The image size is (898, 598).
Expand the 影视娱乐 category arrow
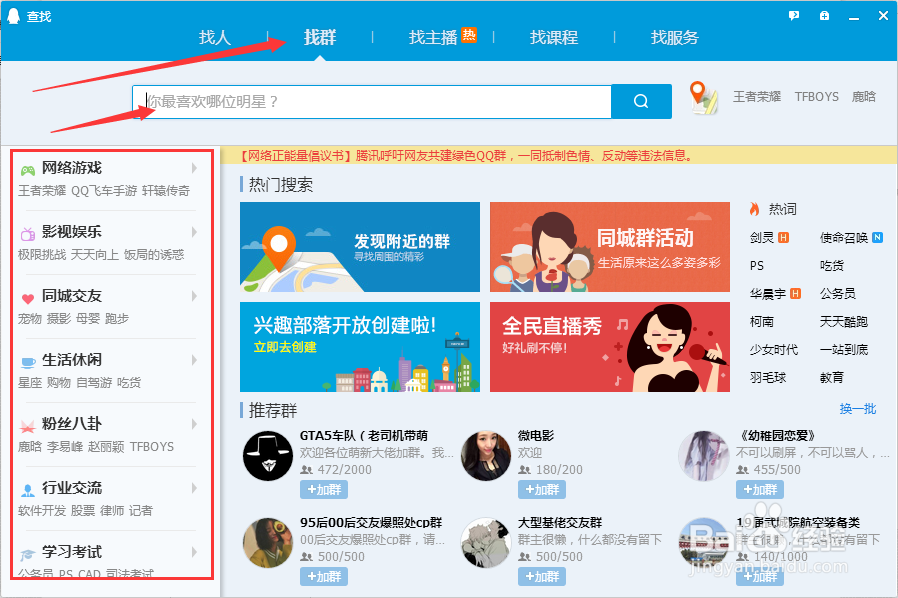pos(194,232)
